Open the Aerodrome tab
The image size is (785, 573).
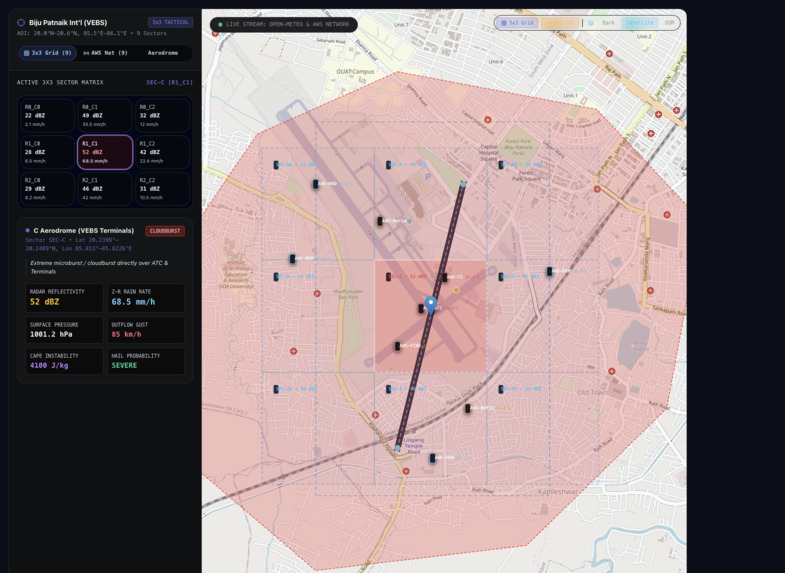[163, 53]
